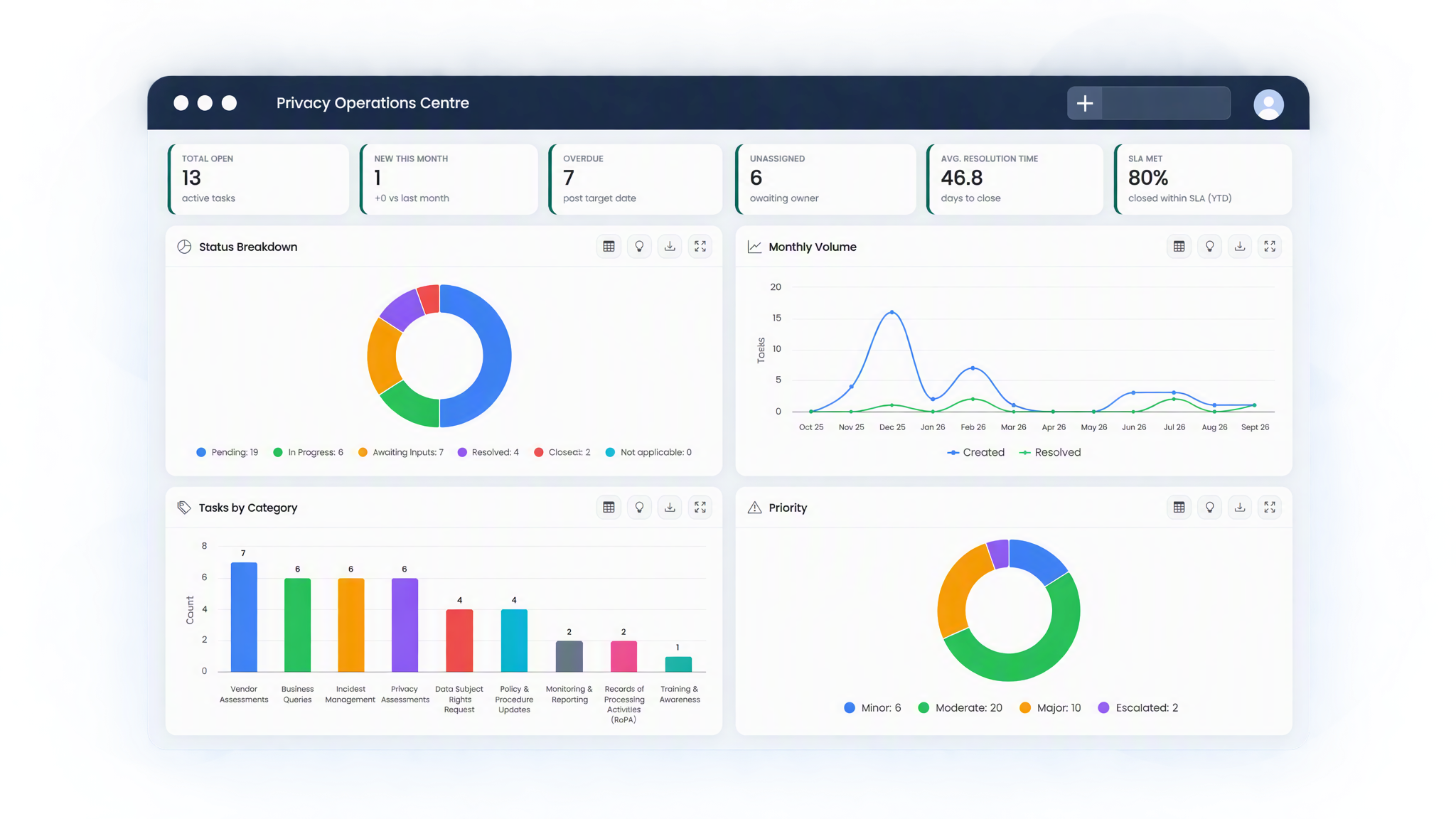Screen dimensions: 1456x819
Task: Click lightbulb insights icon in Monthly Volume
Action: click(x=1209, y=246)
